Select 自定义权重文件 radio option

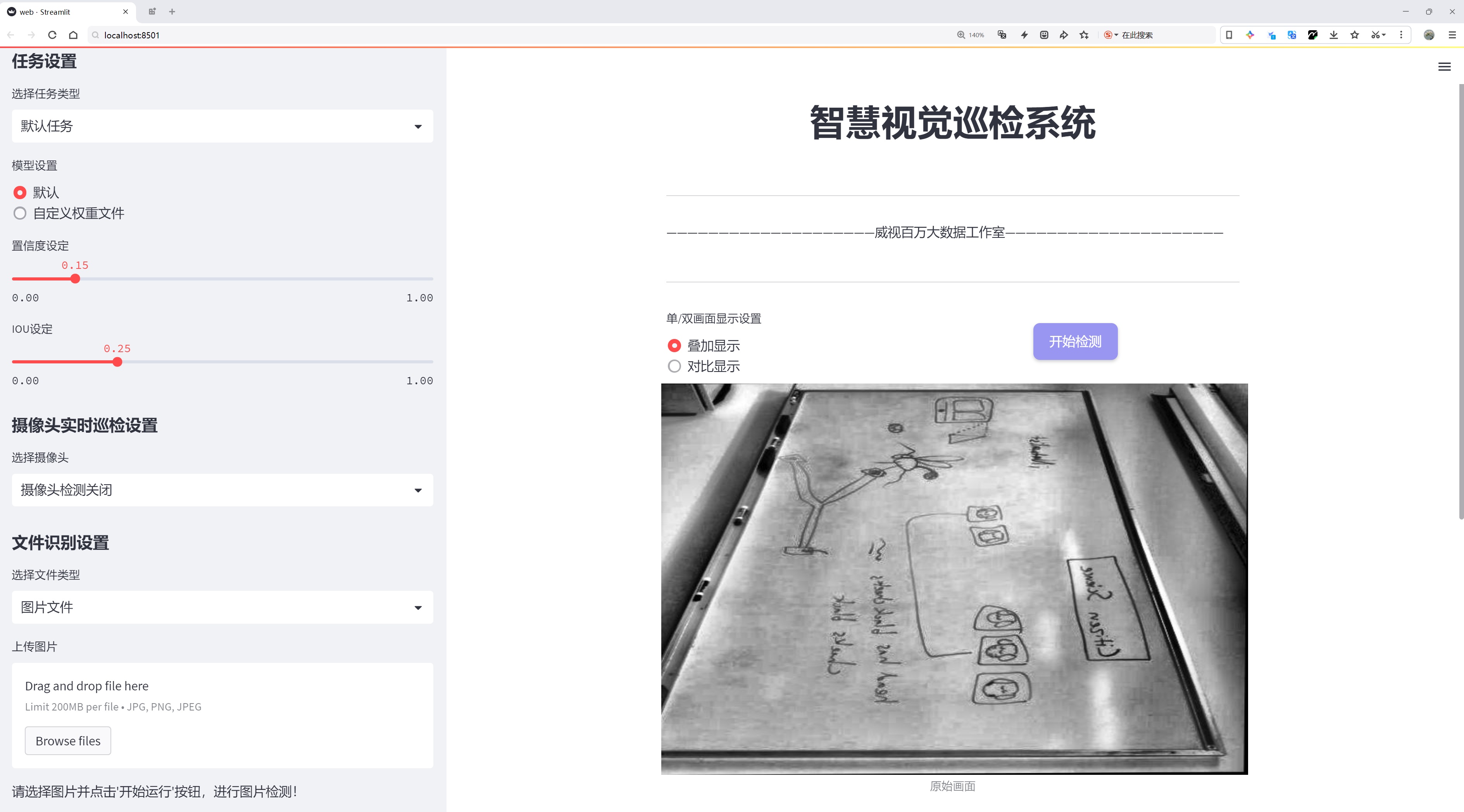pyautogui.click(x=20, y=213)
